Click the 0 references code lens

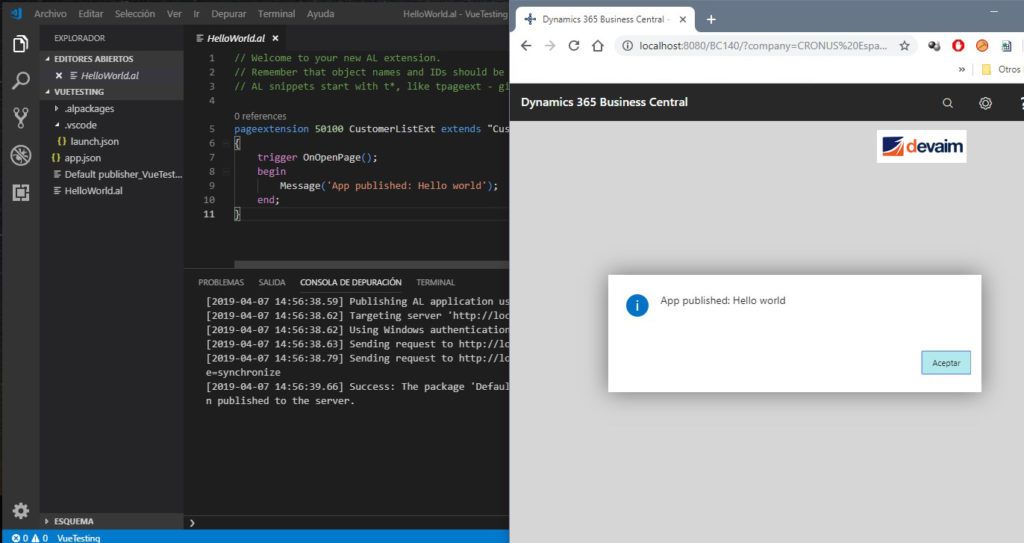click(x=260, y=116)
